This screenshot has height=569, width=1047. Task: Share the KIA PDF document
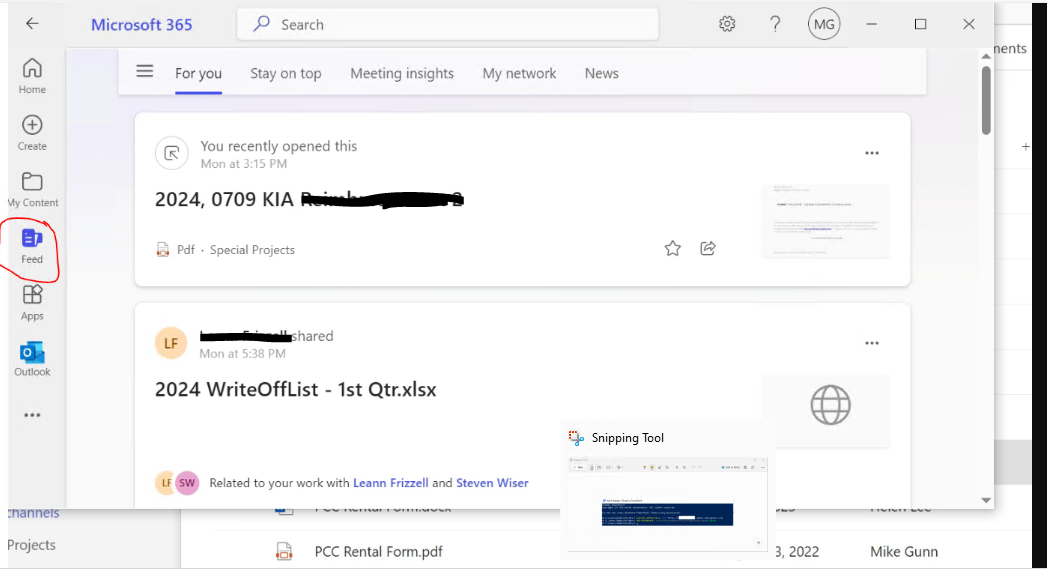[x=708, y=248]
